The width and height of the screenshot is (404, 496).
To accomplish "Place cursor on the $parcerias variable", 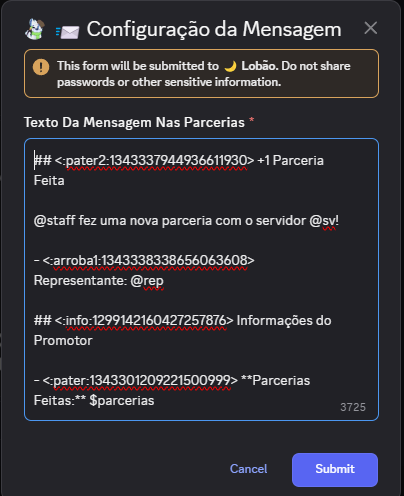I will (x=122, y=401).
